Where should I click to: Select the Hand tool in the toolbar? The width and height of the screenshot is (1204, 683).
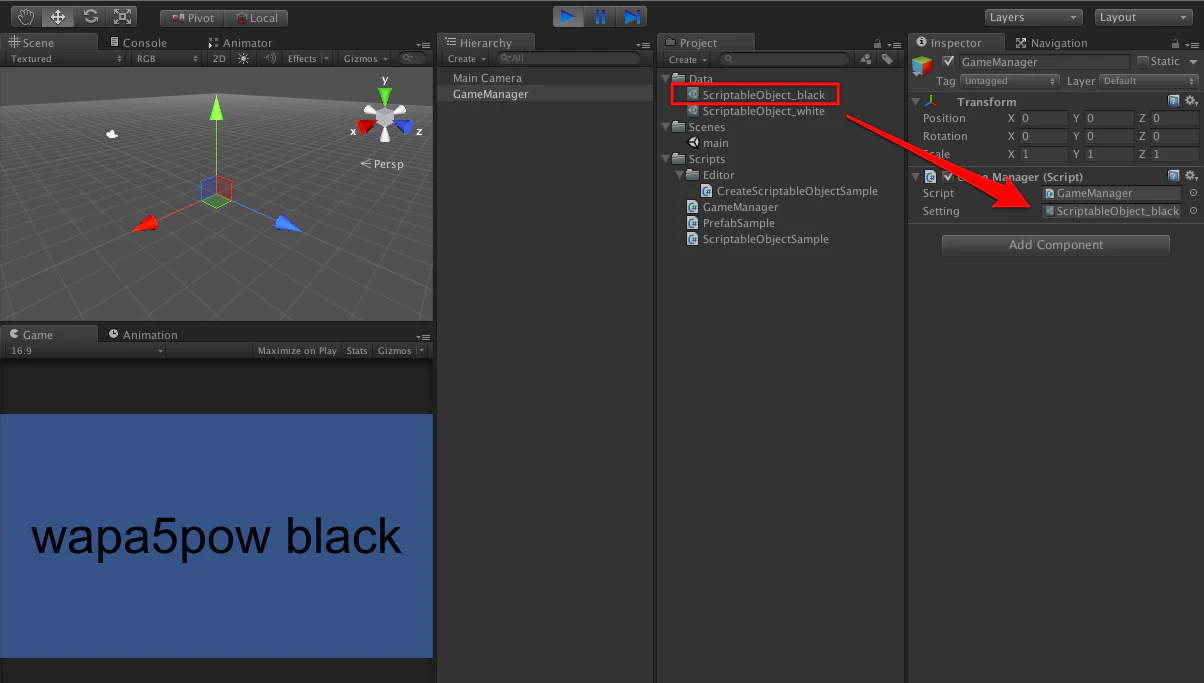tap(26, 17)
